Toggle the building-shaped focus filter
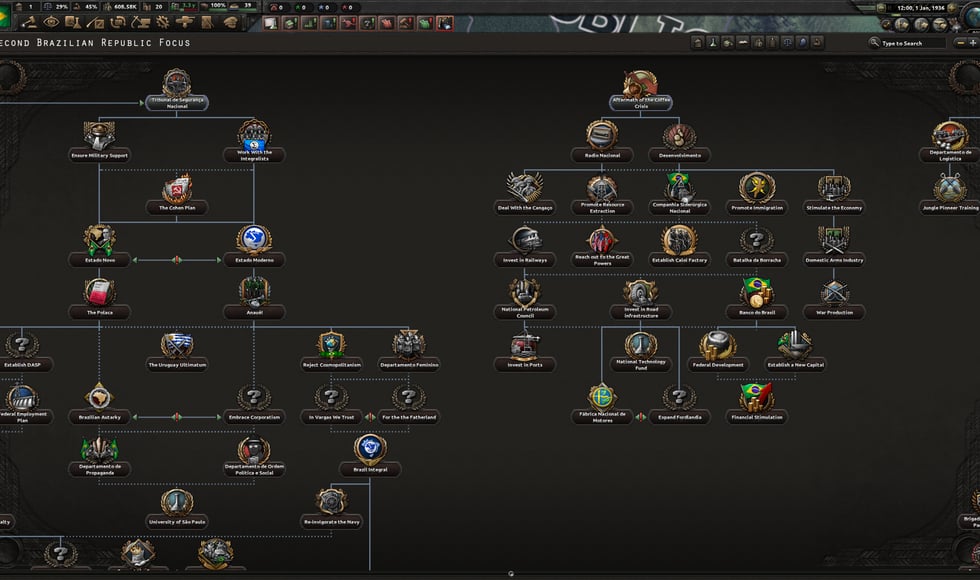This screenshot has height=580, width=980. tap(698, 42)
